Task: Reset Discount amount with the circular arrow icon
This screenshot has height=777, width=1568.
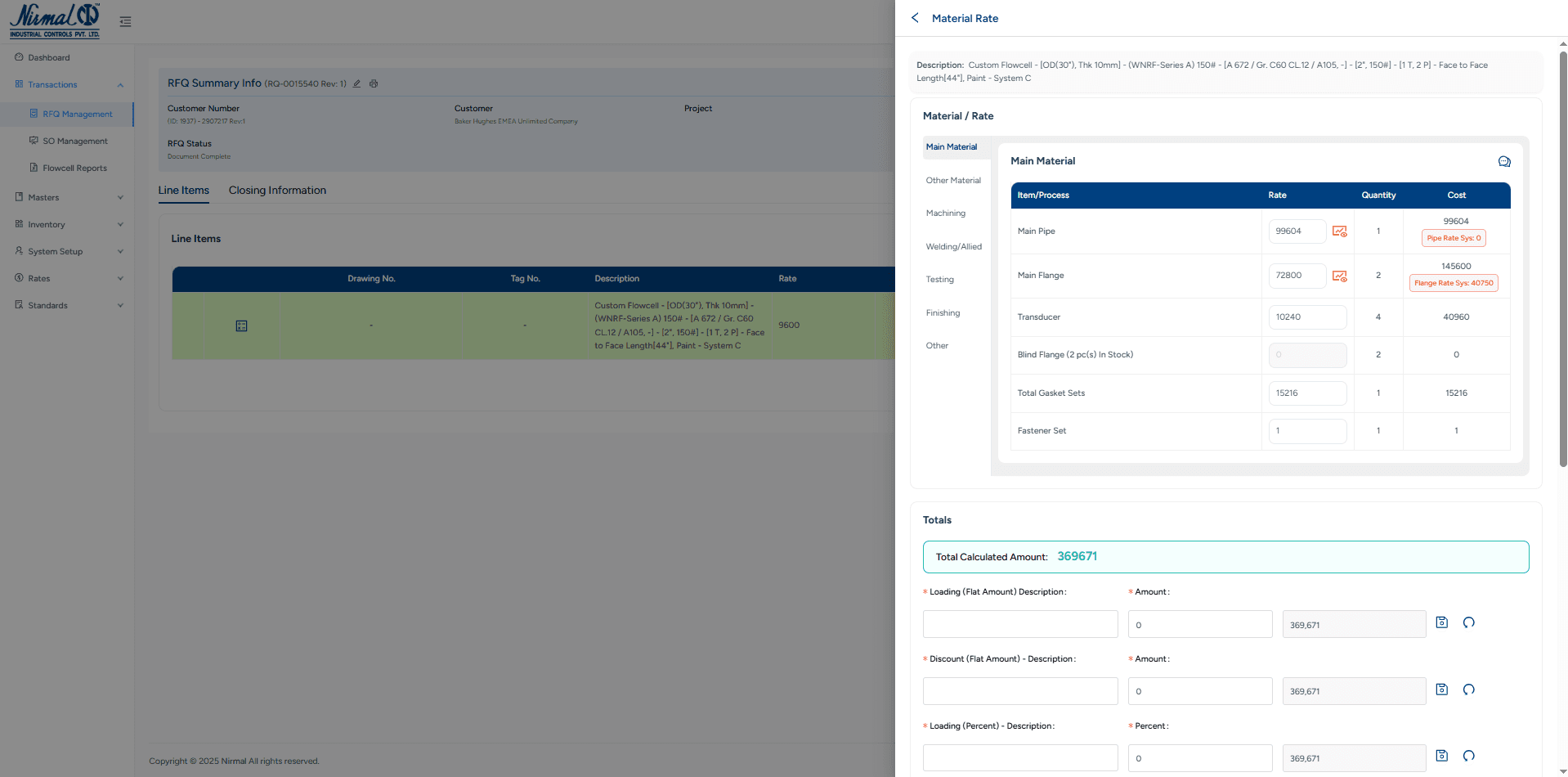Action: tap(1468, 689)
